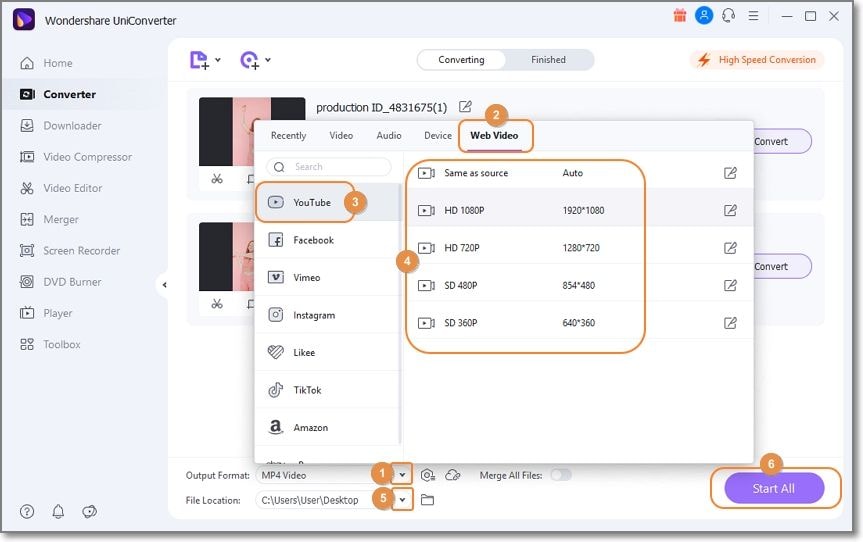Switch to the Video format tab
The height and width of the screenshot is (542, 863).
coord(341,136)
